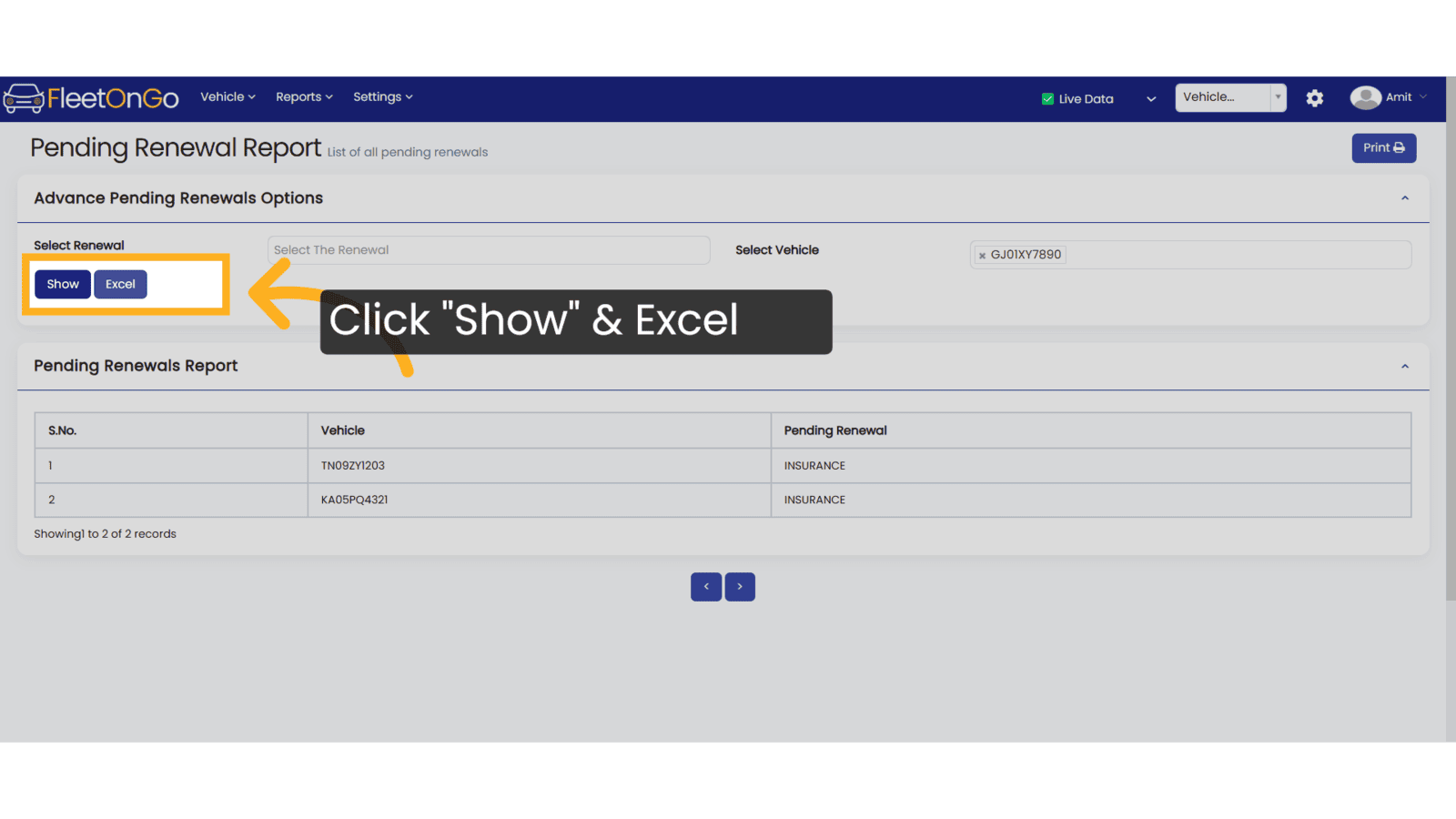
Task: Expand the Live Data dropdown chevron
Action: pyautogui.click(x=1151, y=99)
